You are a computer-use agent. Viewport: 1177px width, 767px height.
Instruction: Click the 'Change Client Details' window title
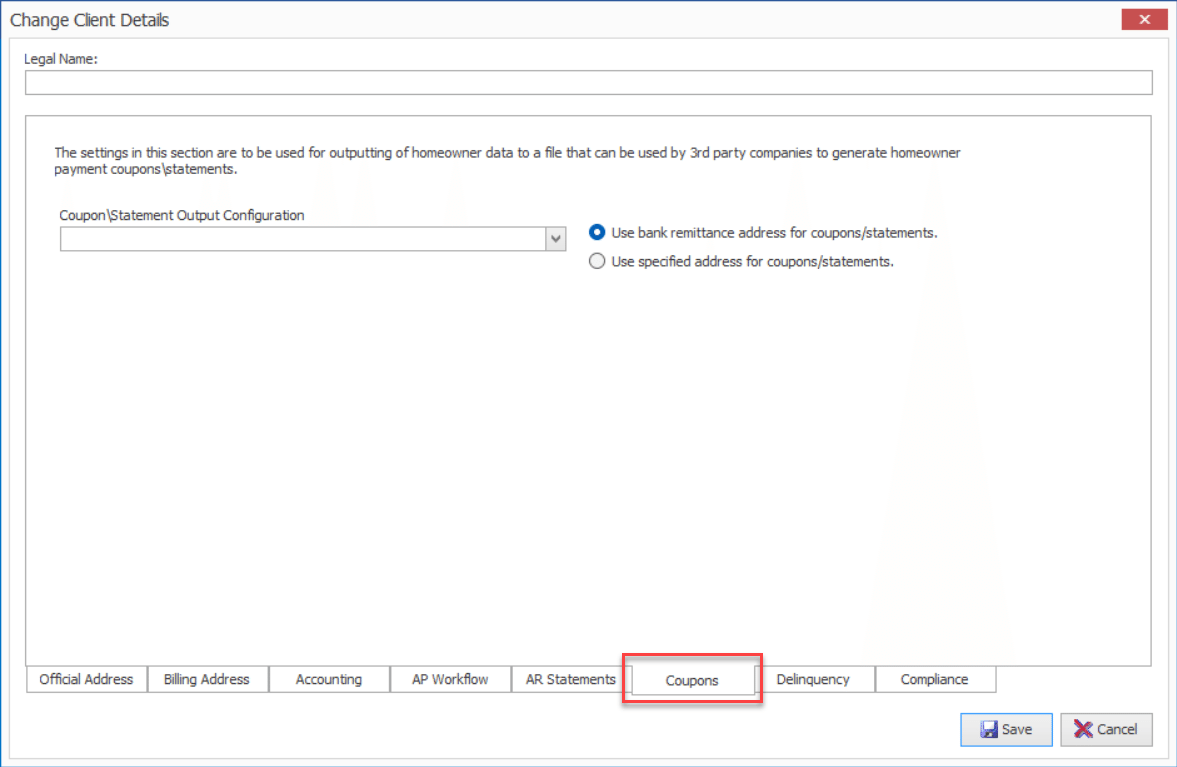tap(89, 20)
